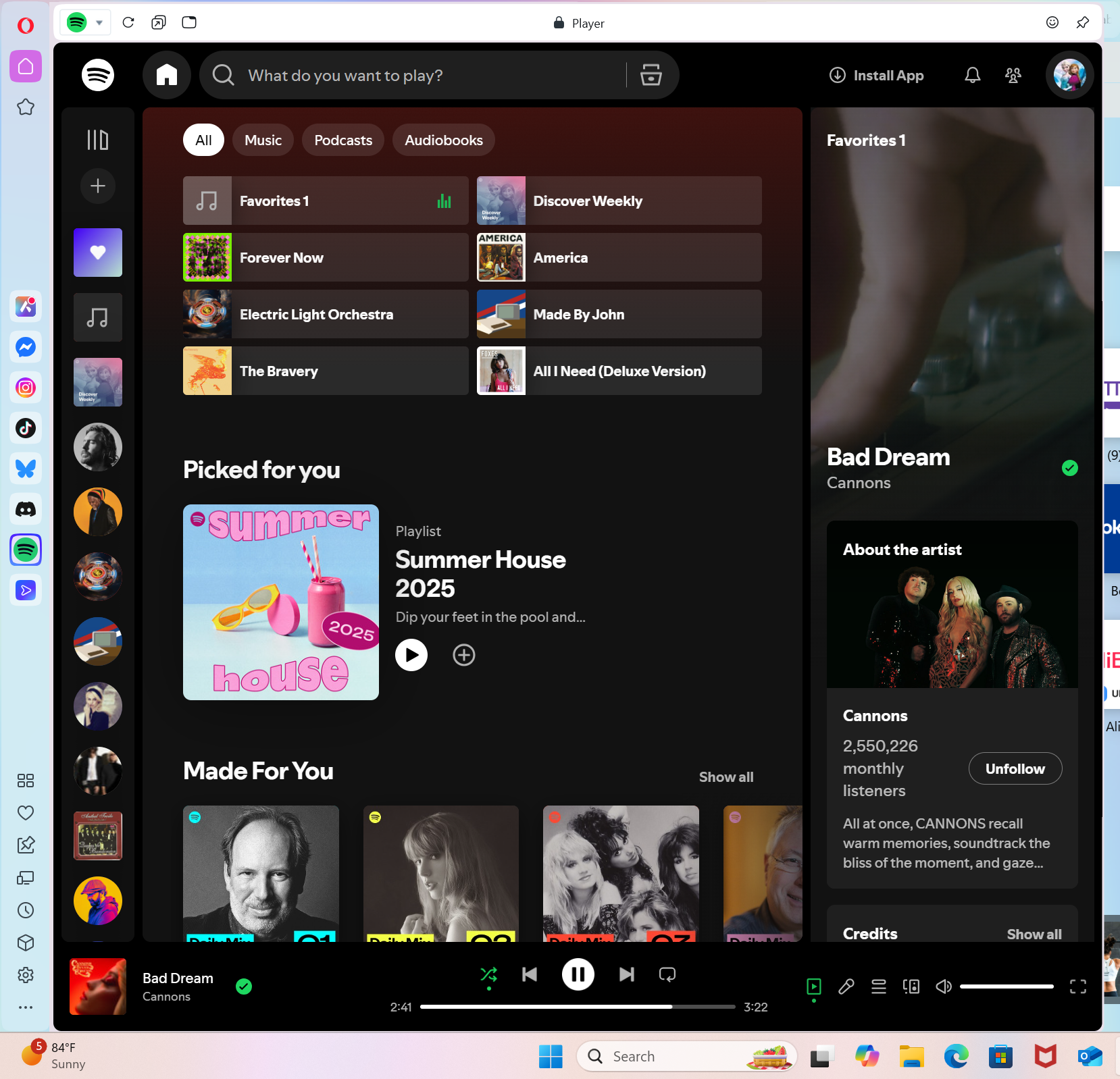This screenshot has width=1120, height=1079.
Task: Click Show all for Made For You
Action: click(726, 777)
